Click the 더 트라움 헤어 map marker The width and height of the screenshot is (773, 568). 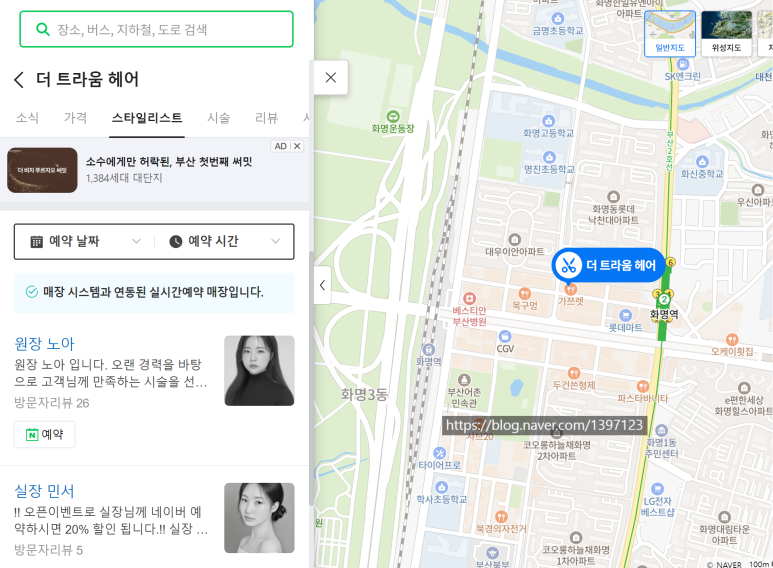(608, 265)
